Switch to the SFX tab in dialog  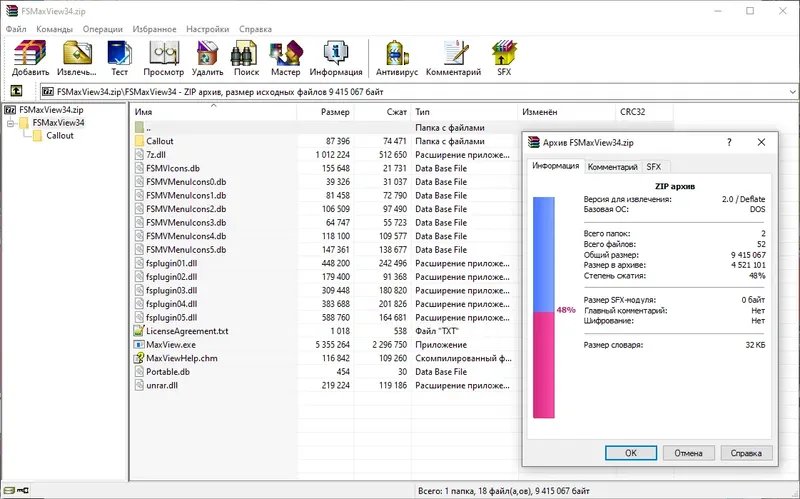pyautogui.click(x=654, y=167)
